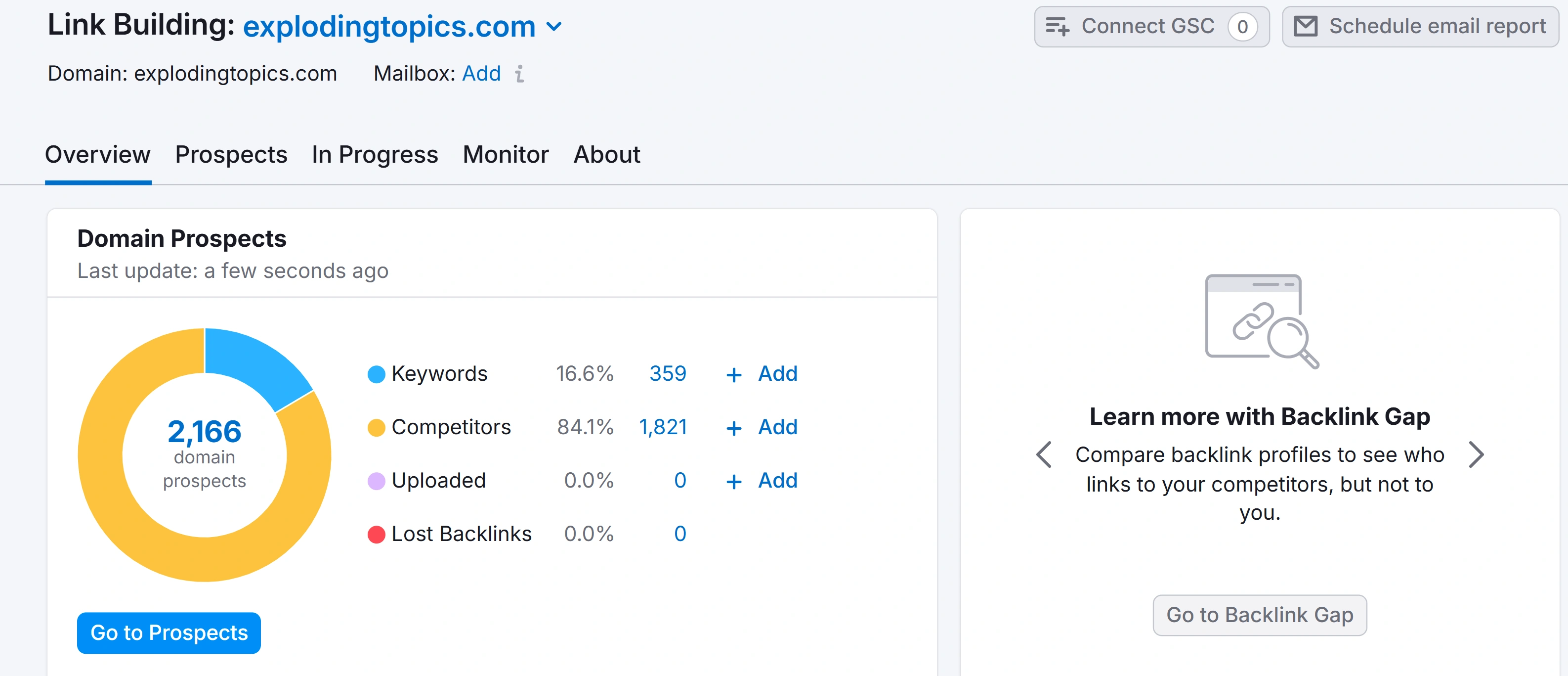Click the Connect GSC list-plus icon
This screenshot has width=1568, height=676.
coord(1058,27)
